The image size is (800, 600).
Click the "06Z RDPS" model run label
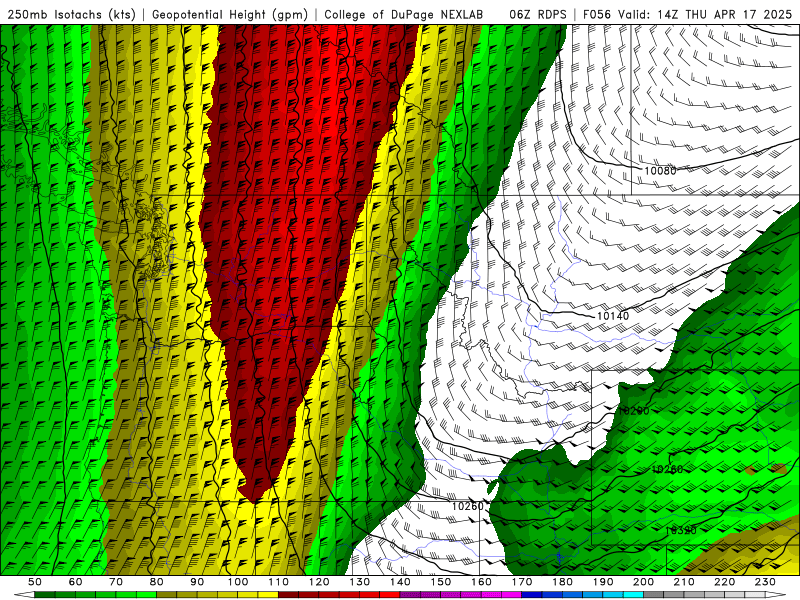pyautogui.click(x=537, y=14)
